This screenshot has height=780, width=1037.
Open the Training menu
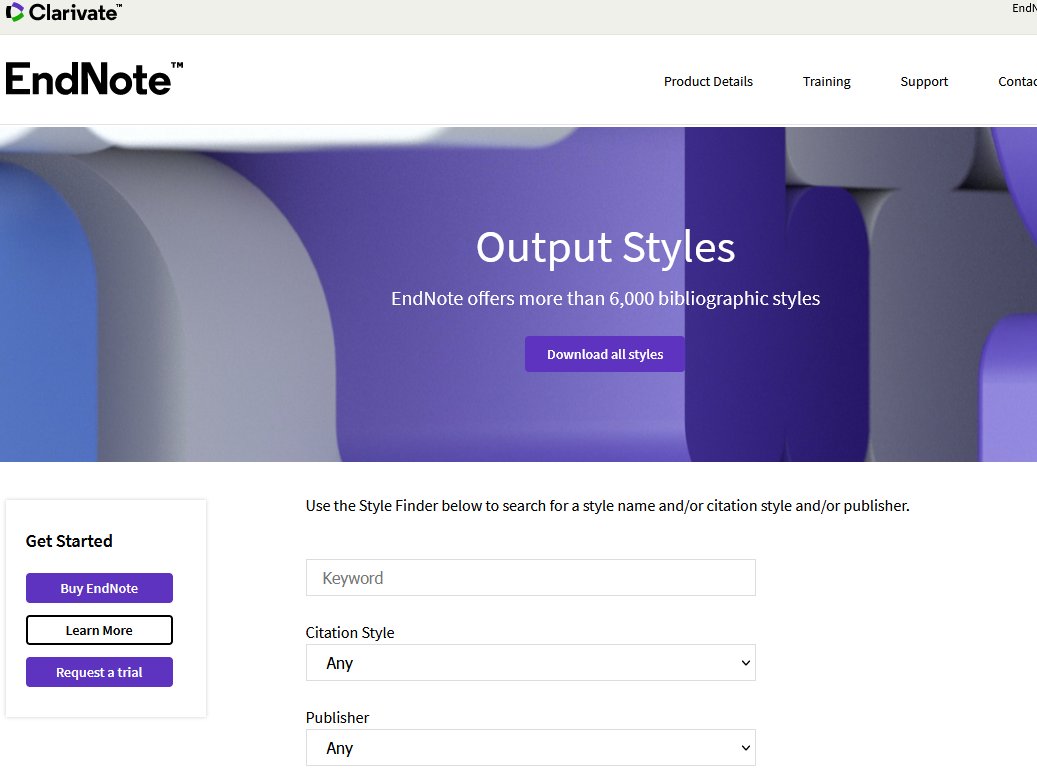click(827, 81)
